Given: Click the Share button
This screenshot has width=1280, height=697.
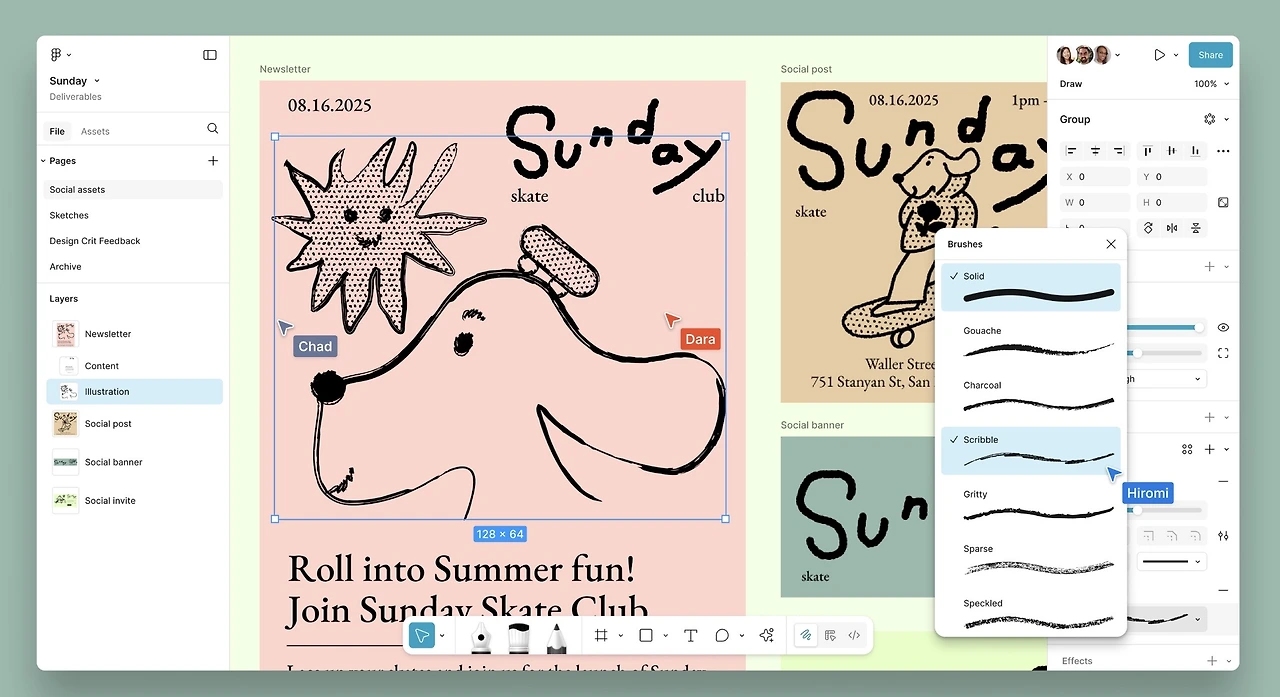Looking at the screenshot, I should coord(1210,55).
